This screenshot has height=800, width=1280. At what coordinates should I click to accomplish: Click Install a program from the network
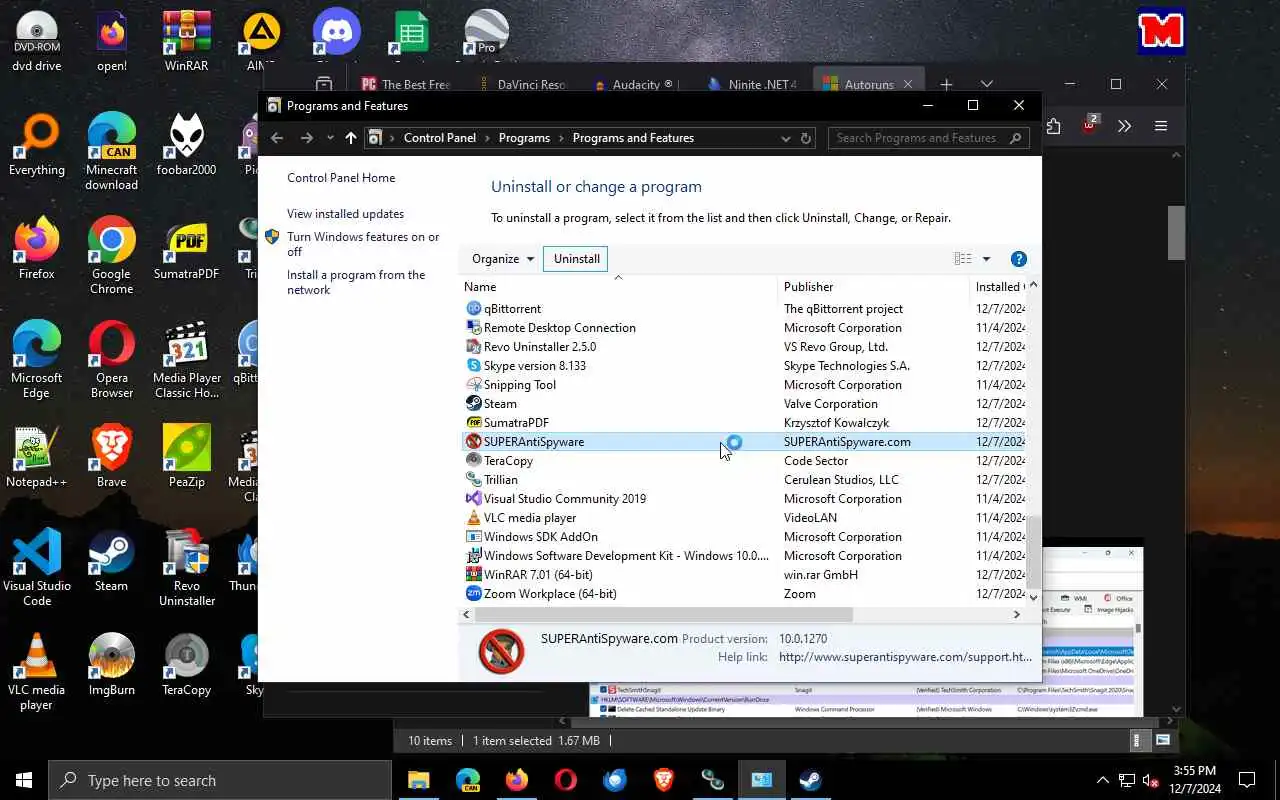point(356,282)
